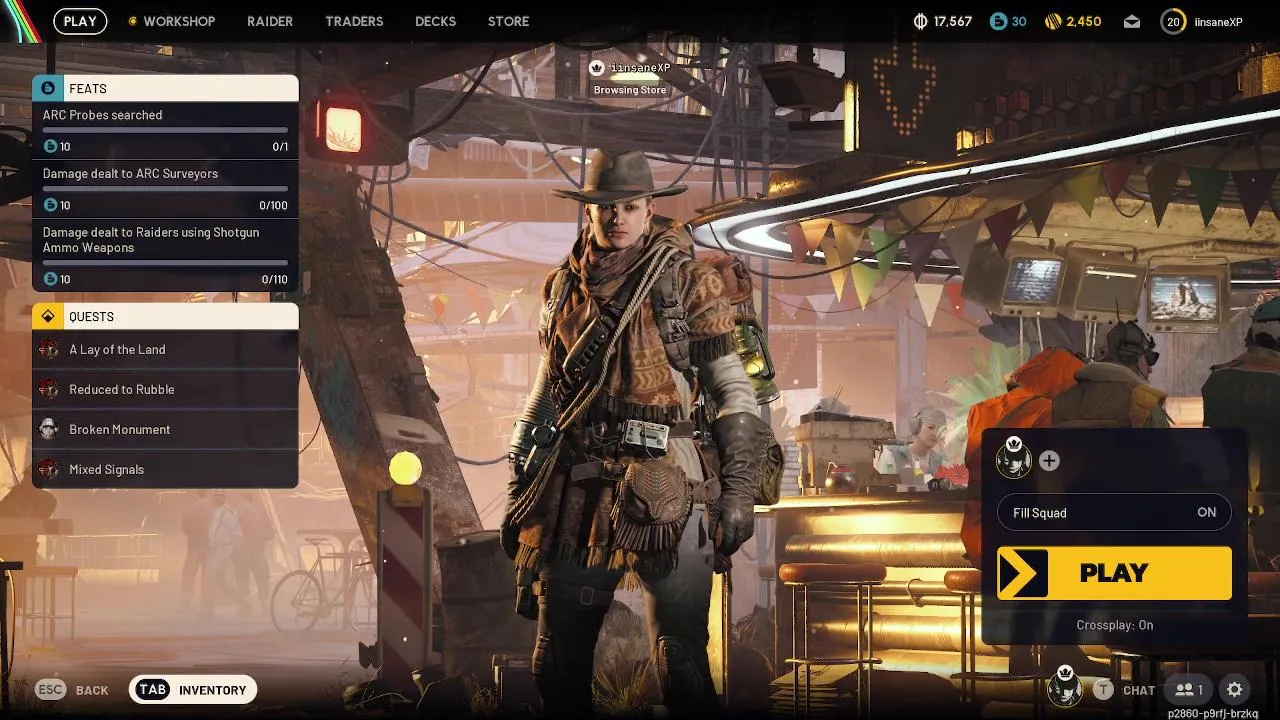Click Shotgun Ammo Weapons progress bar
Viewport: 1280px width, 720px height.
click(x=165, y=263)
